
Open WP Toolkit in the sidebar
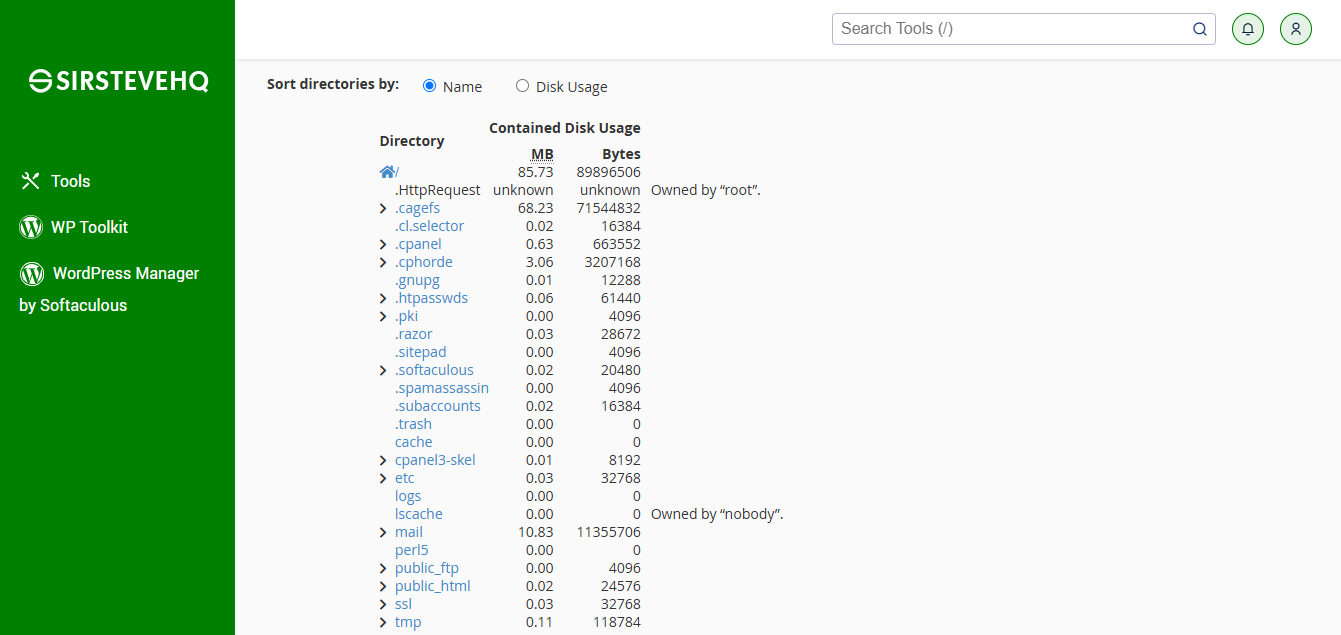pos(89,227)
